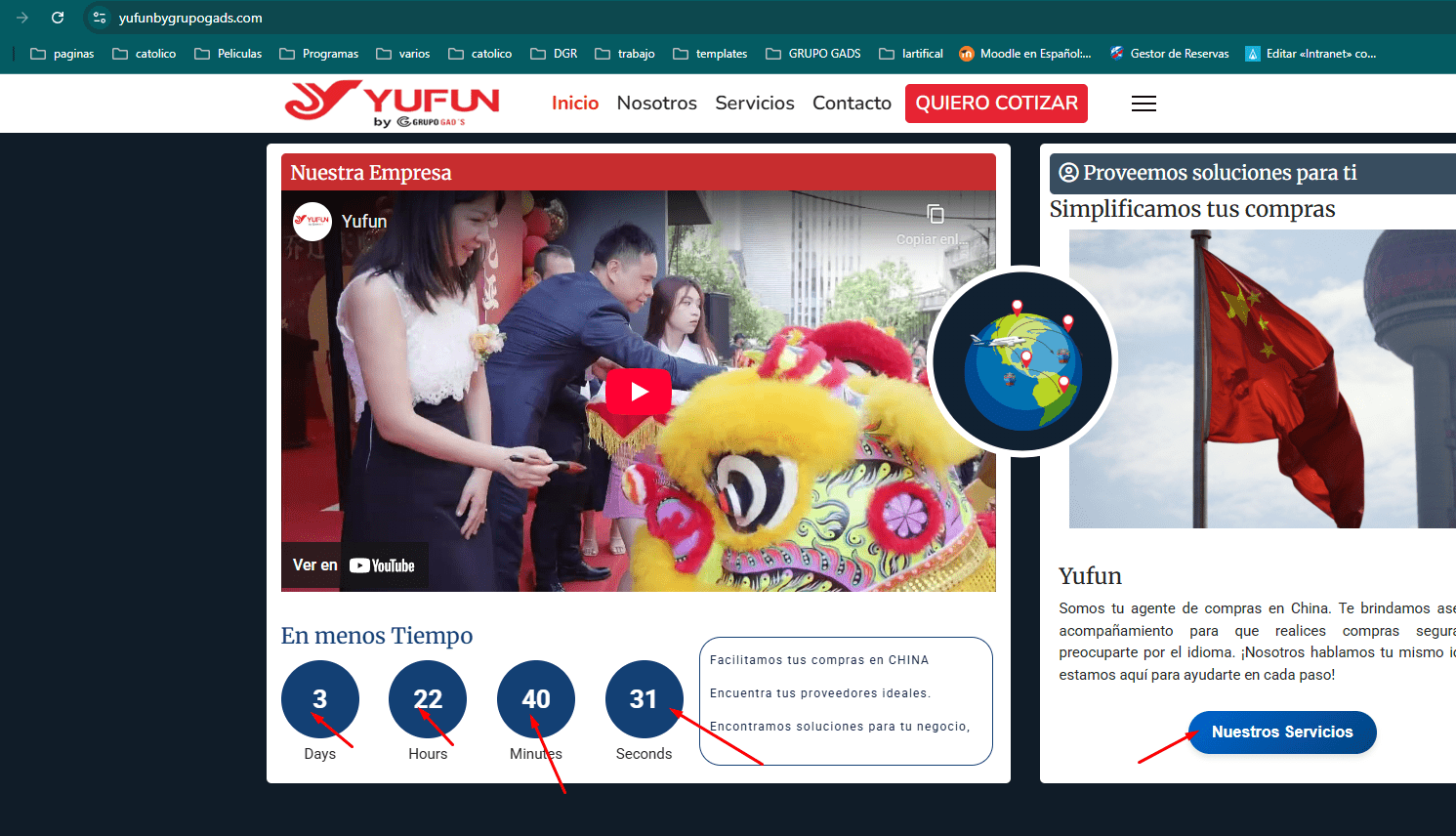Click the Yufun heading below flag image

(1091, 576)
